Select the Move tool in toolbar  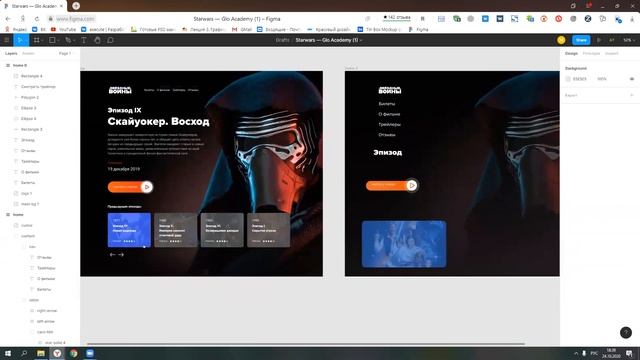click(x=20, y=40)
